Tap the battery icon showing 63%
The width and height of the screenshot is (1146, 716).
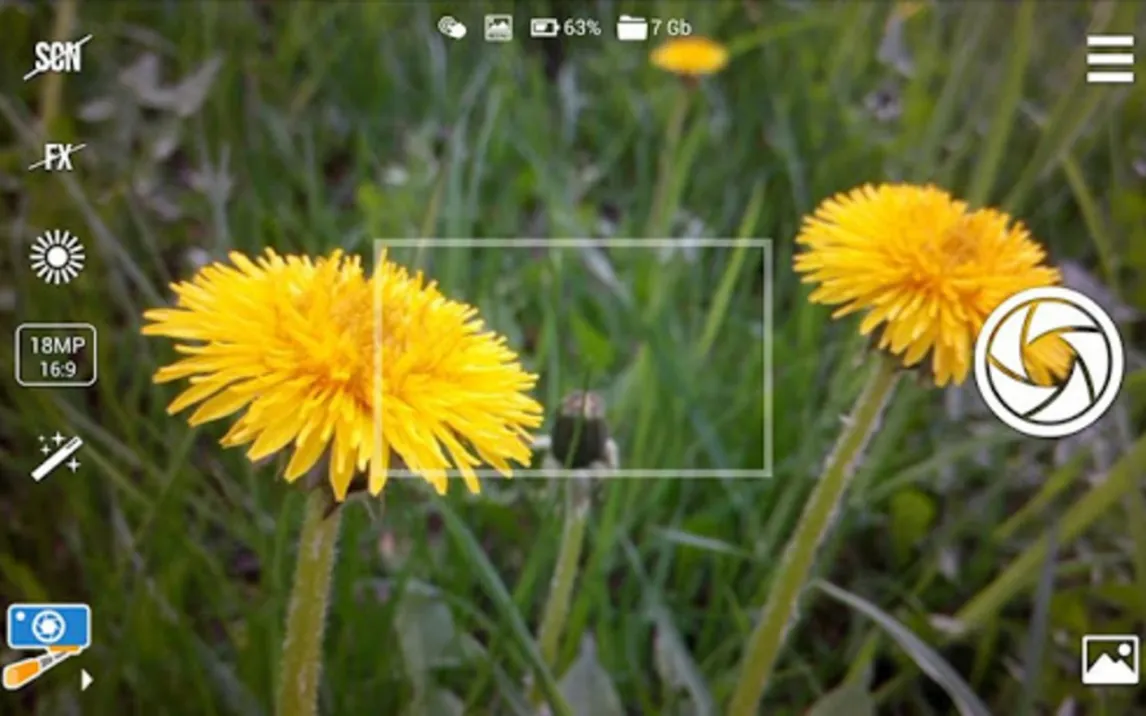545,28
